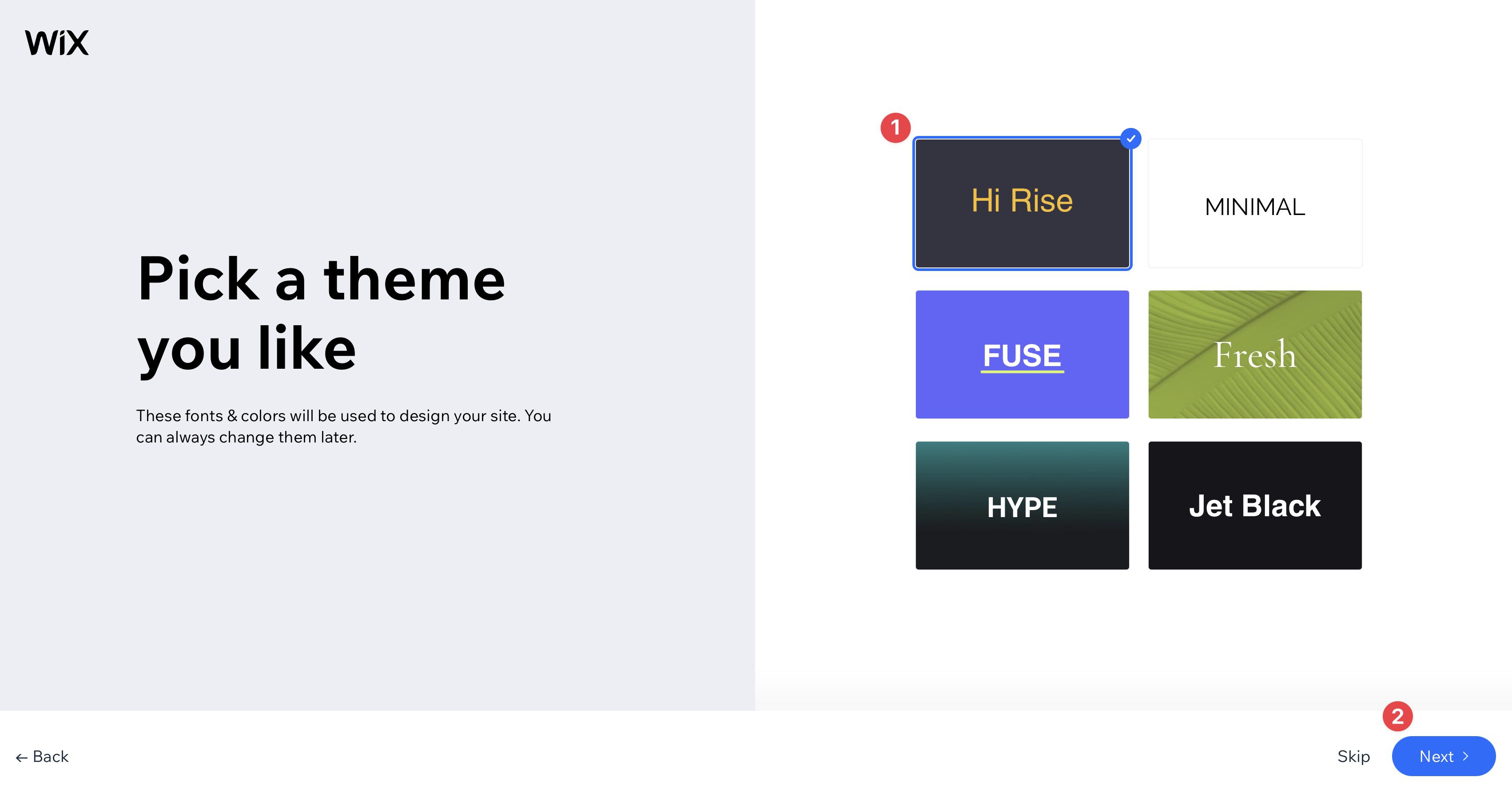1512x789 pixels.
Task: Select the HYPE theme
Action: [x=1021, y=505]
